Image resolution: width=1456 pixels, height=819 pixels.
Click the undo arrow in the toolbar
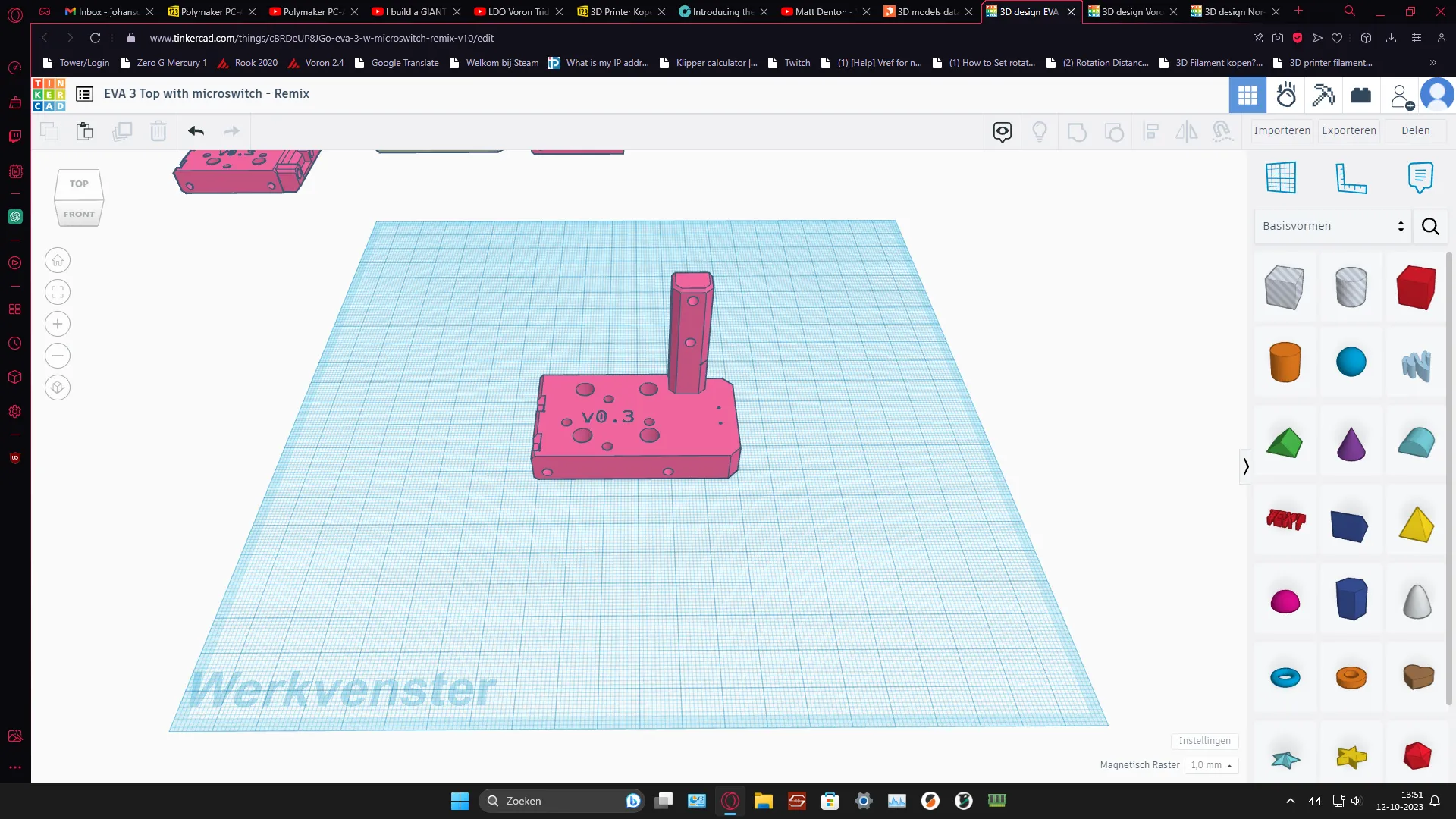click(196, 131)
